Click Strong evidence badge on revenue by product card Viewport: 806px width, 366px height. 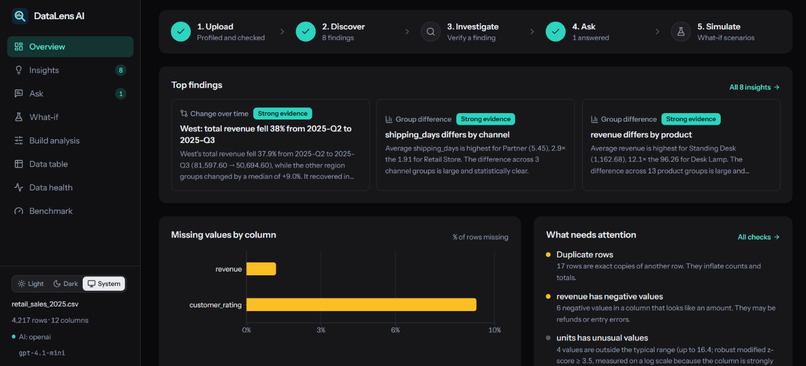pyautogui.click(x=691, y=119)
